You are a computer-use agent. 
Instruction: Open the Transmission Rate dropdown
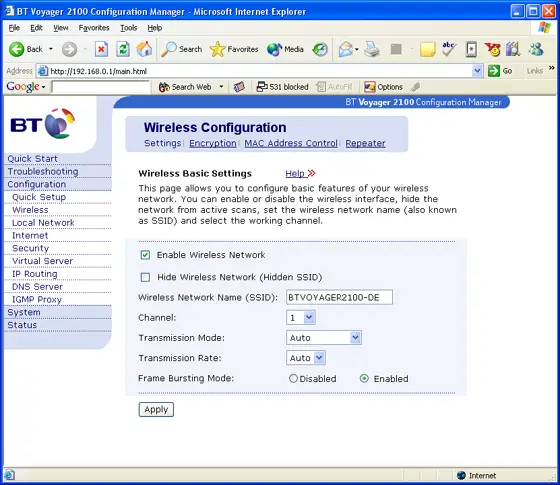point(305,358)
